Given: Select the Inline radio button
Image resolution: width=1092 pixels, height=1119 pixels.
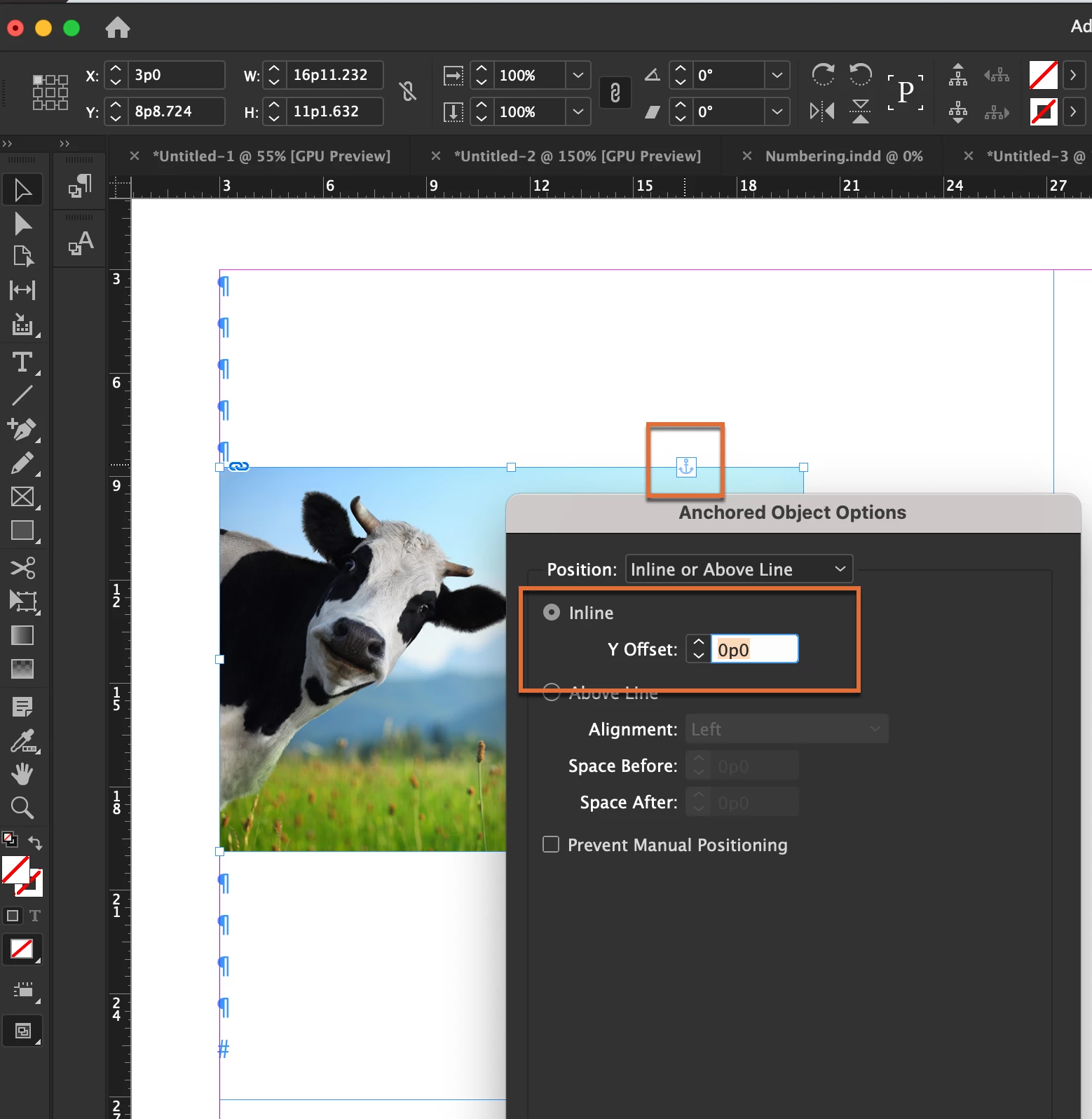Looking at the screenshot, I should coord(552,613).
